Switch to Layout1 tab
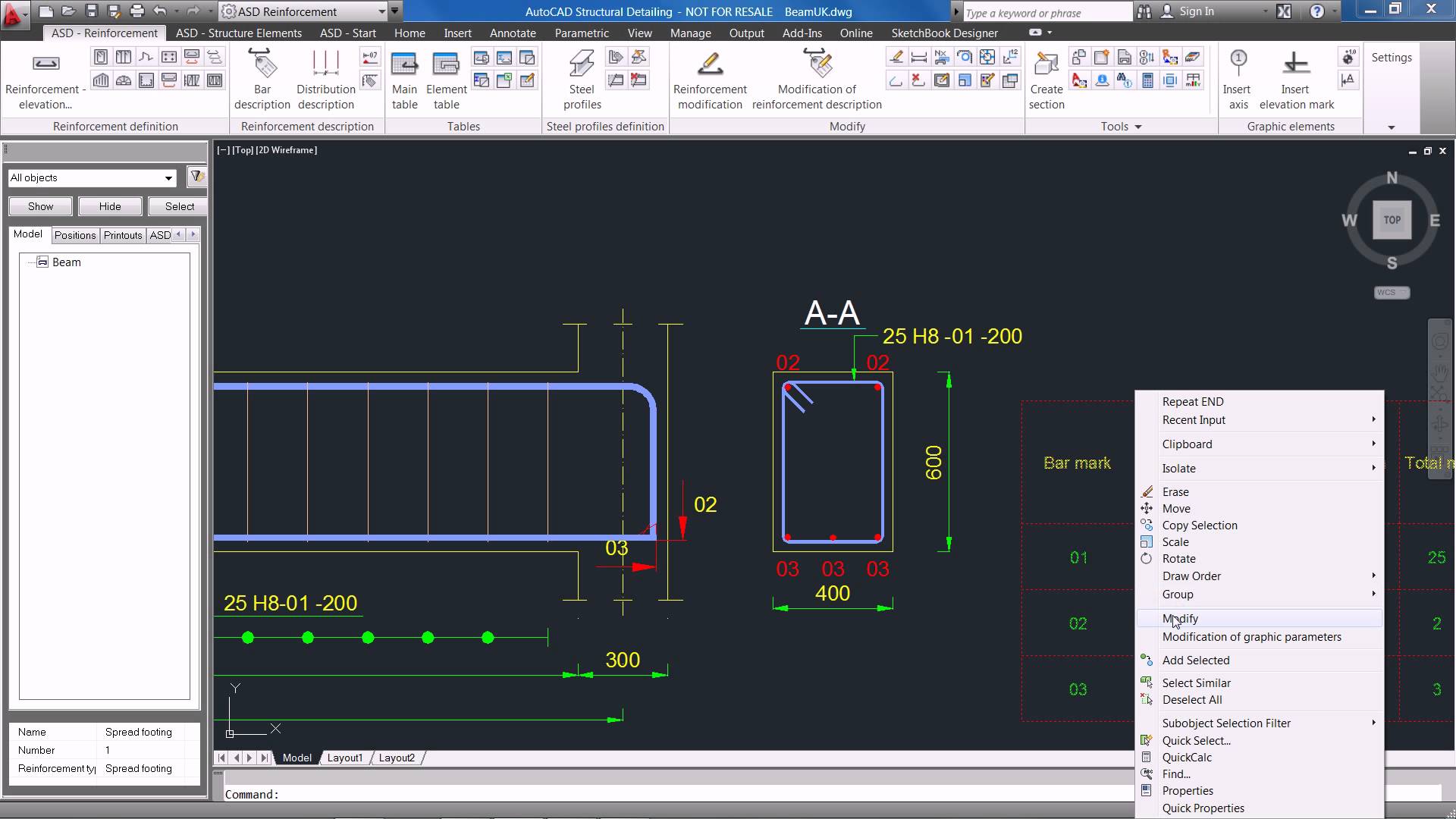The height and width of the screenshot is (819, 1456). click(345, 758)
